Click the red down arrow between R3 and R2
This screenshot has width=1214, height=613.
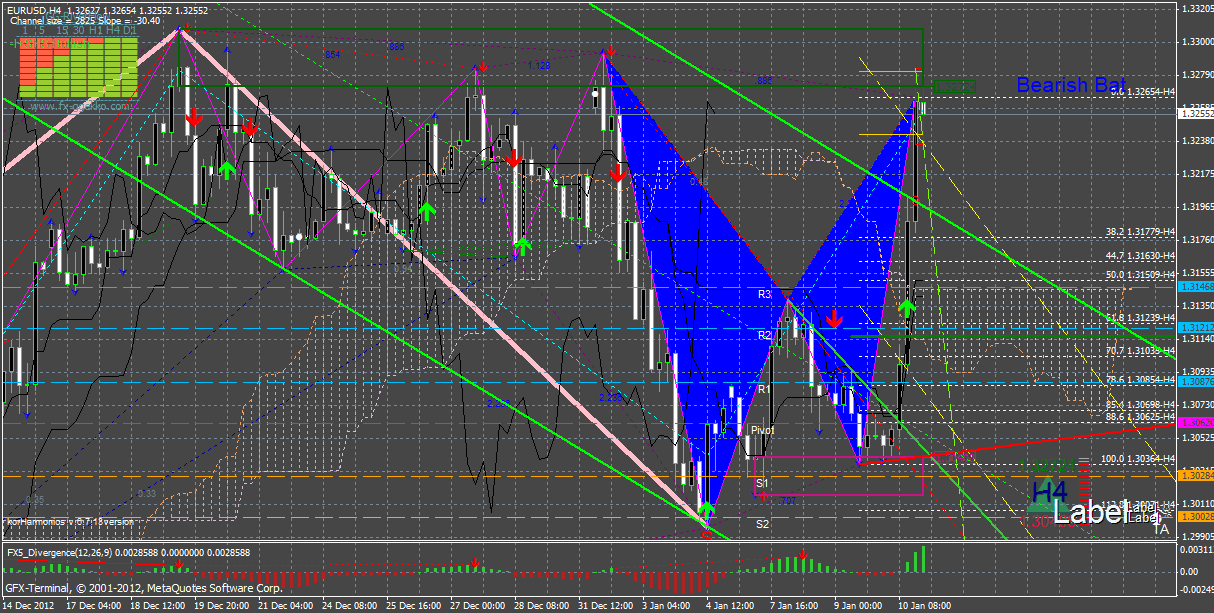pos(833,318)
